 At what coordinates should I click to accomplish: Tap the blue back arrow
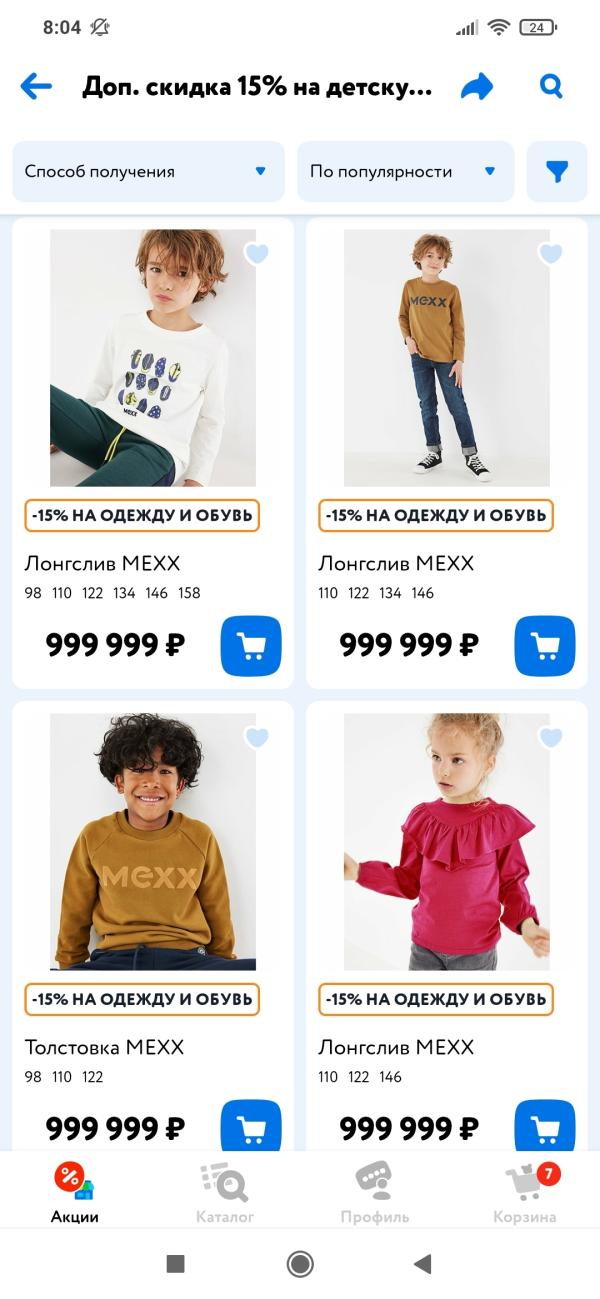click(36, 87)
